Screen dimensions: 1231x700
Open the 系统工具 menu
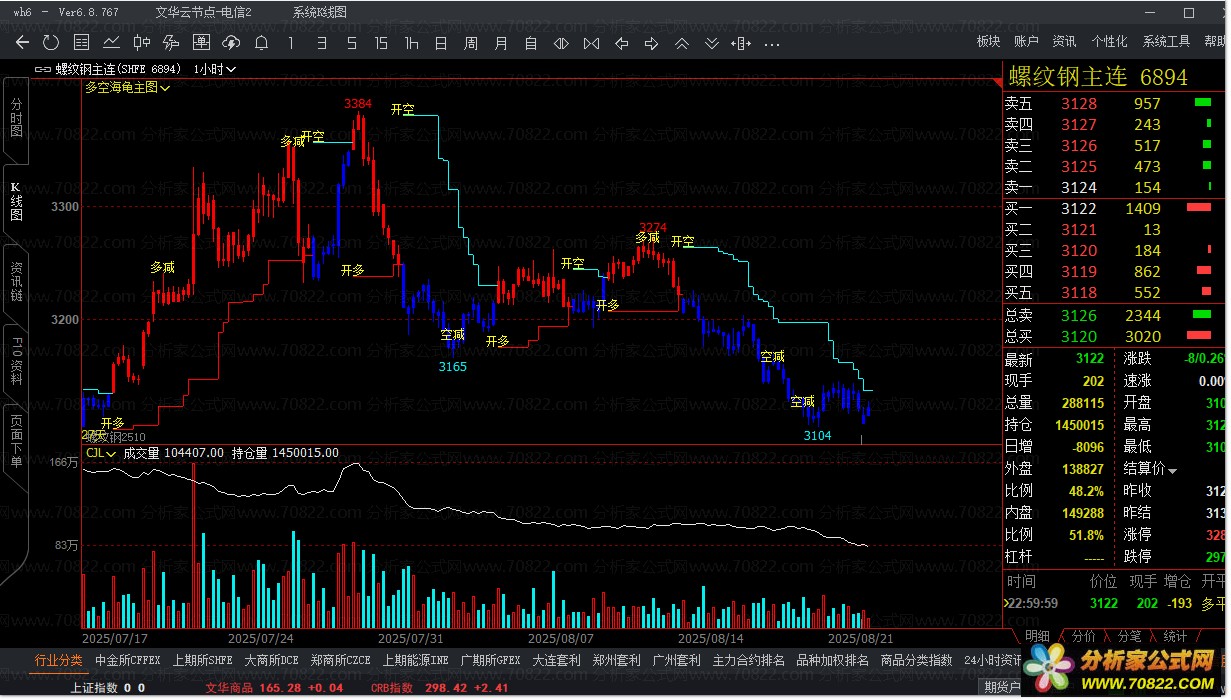1166,42
